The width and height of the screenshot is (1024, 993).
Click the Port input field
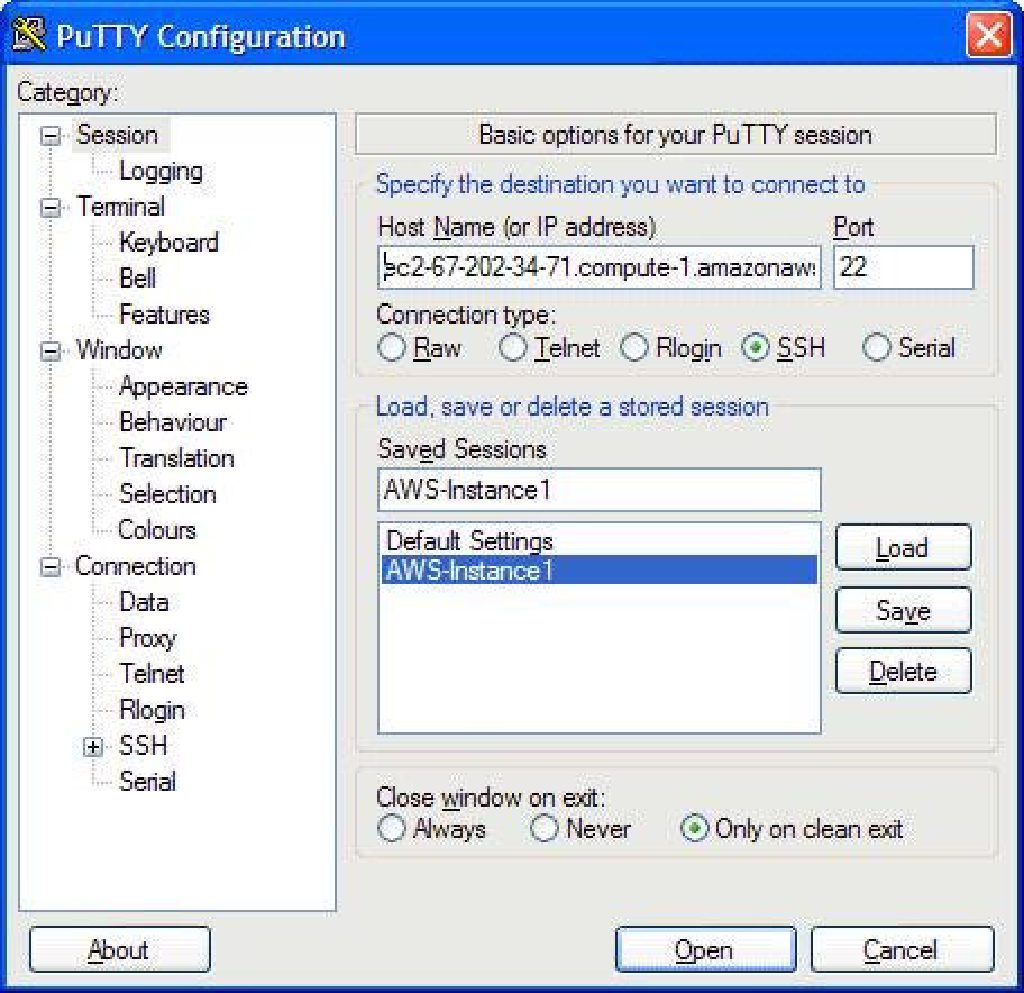pos(903,267)
